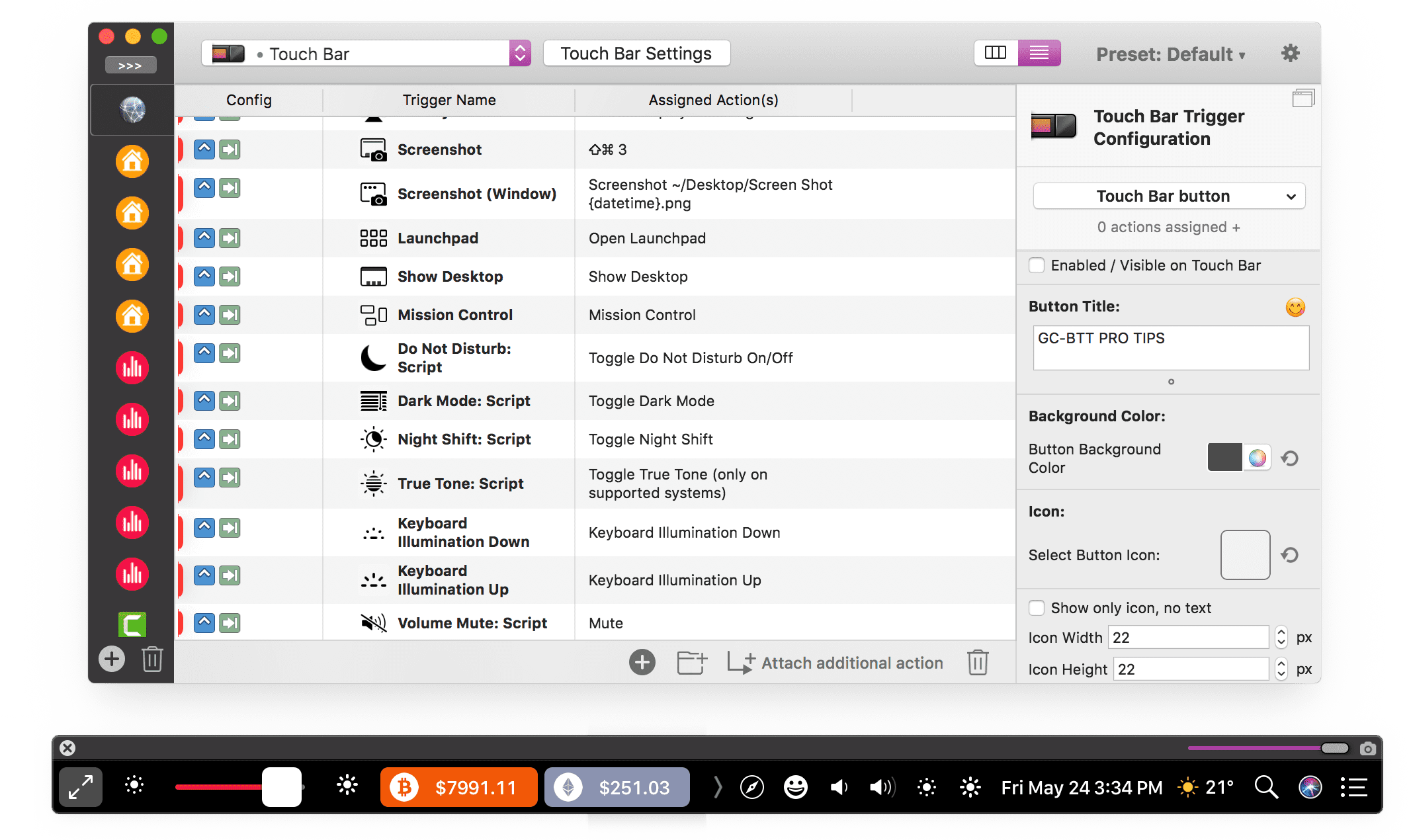Open the color wheel picker for background color
This screenshot has width=1411, height=840.
pos(1258,458)
